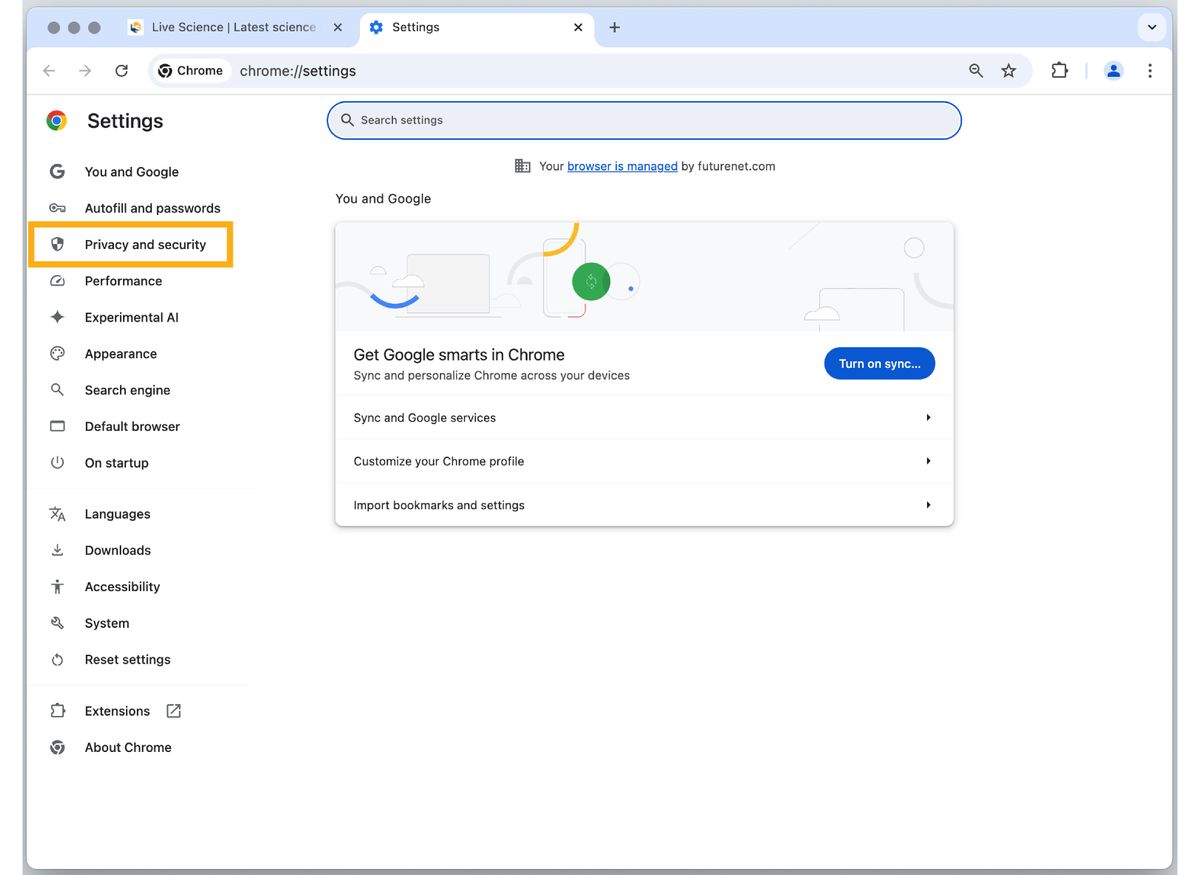
Task: Go back with the back arrow
Action: pos(49,71)
